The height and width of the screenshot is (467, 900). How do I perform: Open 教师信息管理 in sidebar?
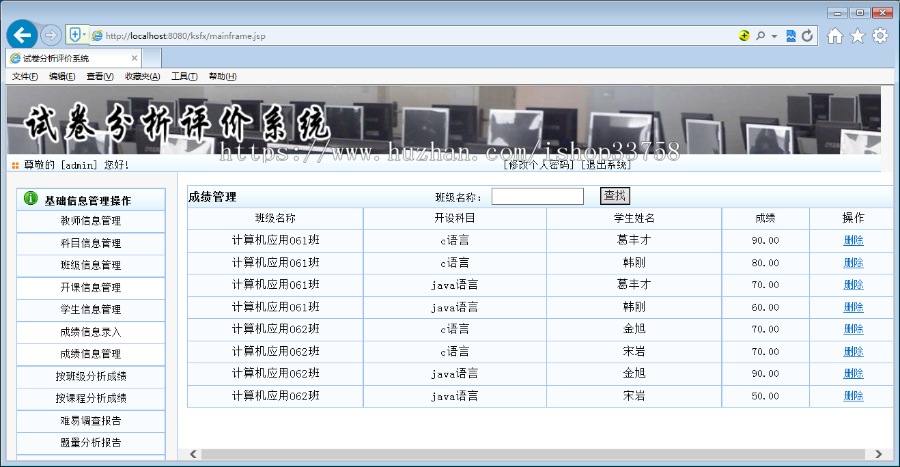click(x=91, y=221)
